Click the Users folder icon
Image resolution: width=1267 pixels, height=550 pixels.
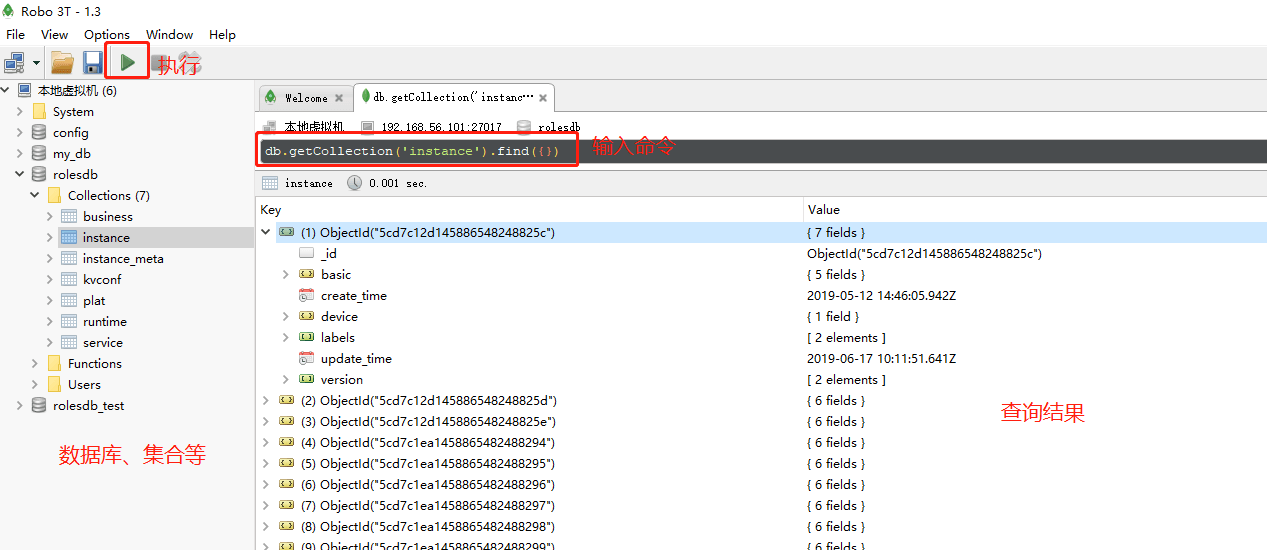(x=54, y=384)
